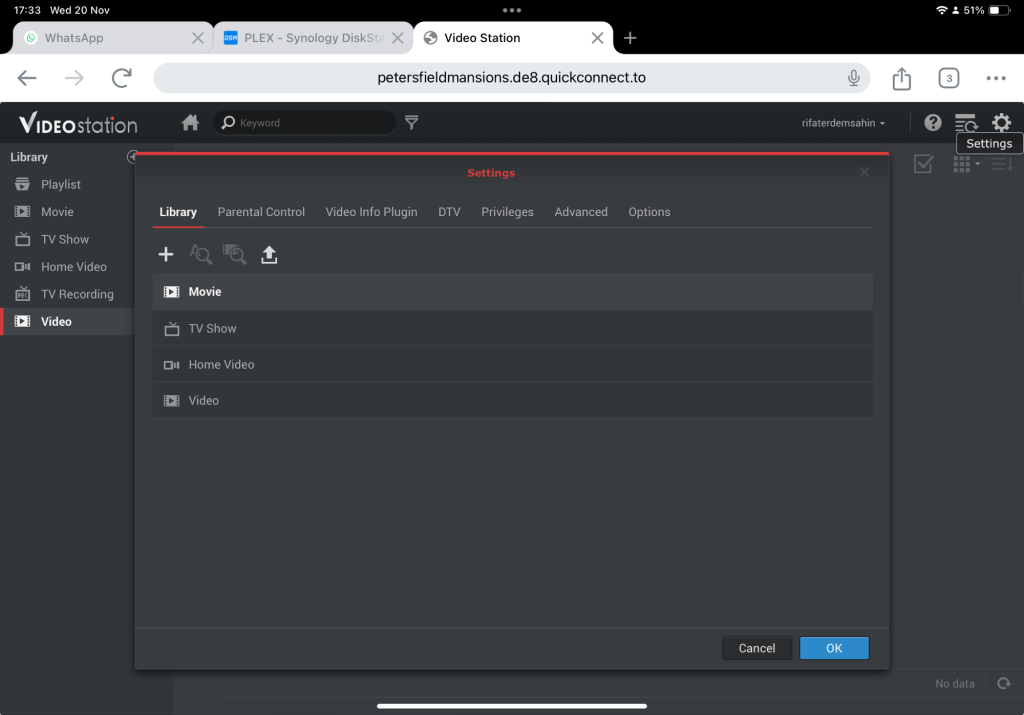Click the Keyword search field
The image size is (1024, 715).
304,123
